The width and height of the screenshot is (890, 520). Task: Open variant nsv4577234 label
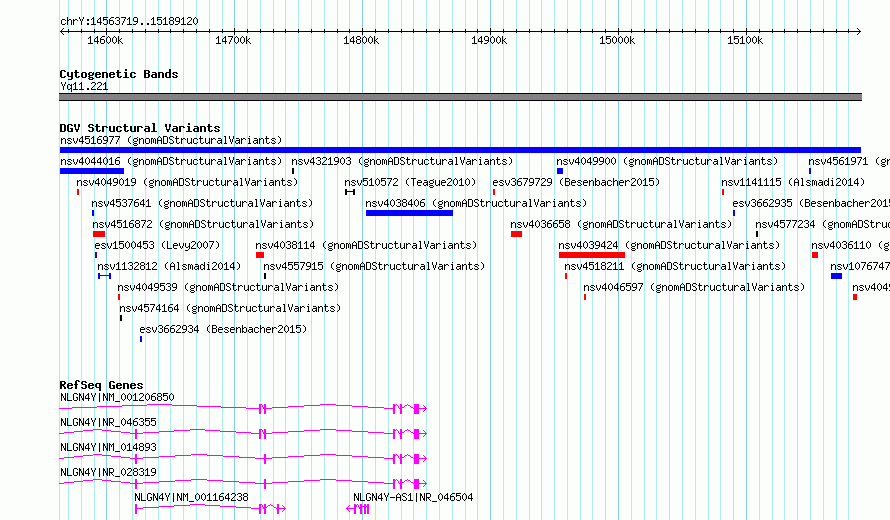pos(822,224)
